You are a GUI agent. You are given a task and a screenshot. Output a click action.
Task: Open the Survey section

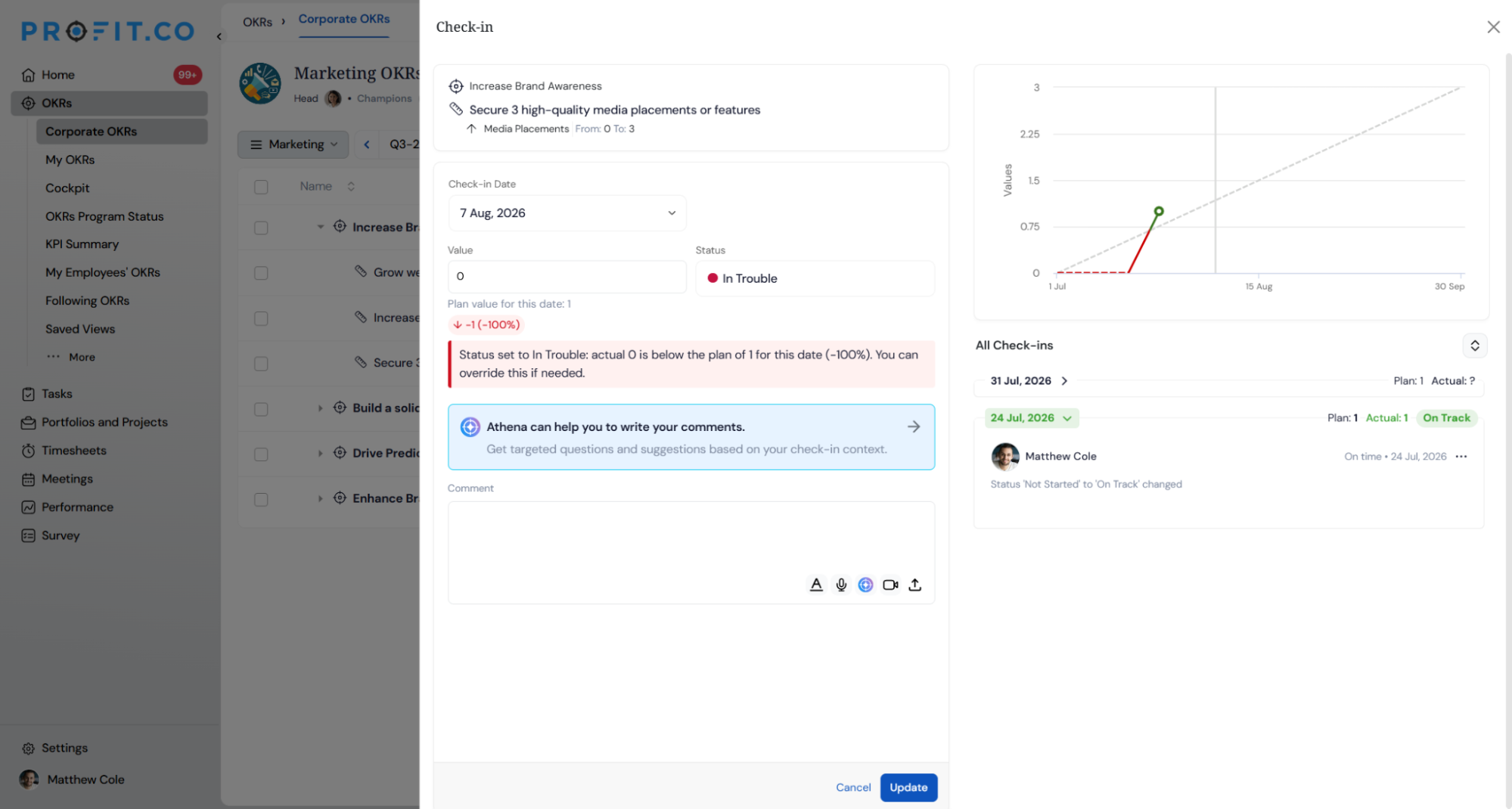tap(61, 535)
